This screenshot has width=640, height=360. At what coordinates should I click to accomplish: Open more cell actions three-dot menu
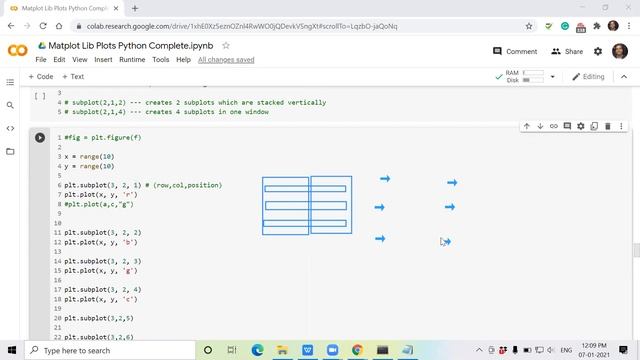pos(621,126)
